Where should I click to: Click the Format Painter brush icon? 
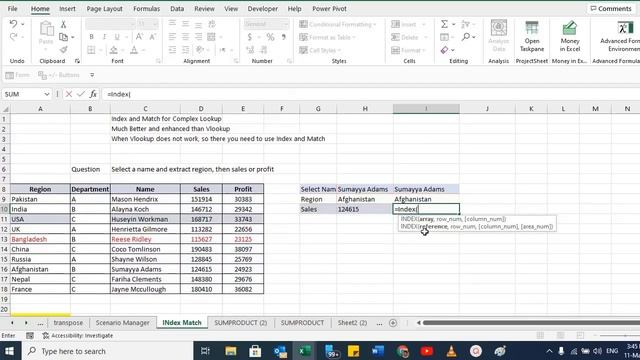click(x=64, y=50)
